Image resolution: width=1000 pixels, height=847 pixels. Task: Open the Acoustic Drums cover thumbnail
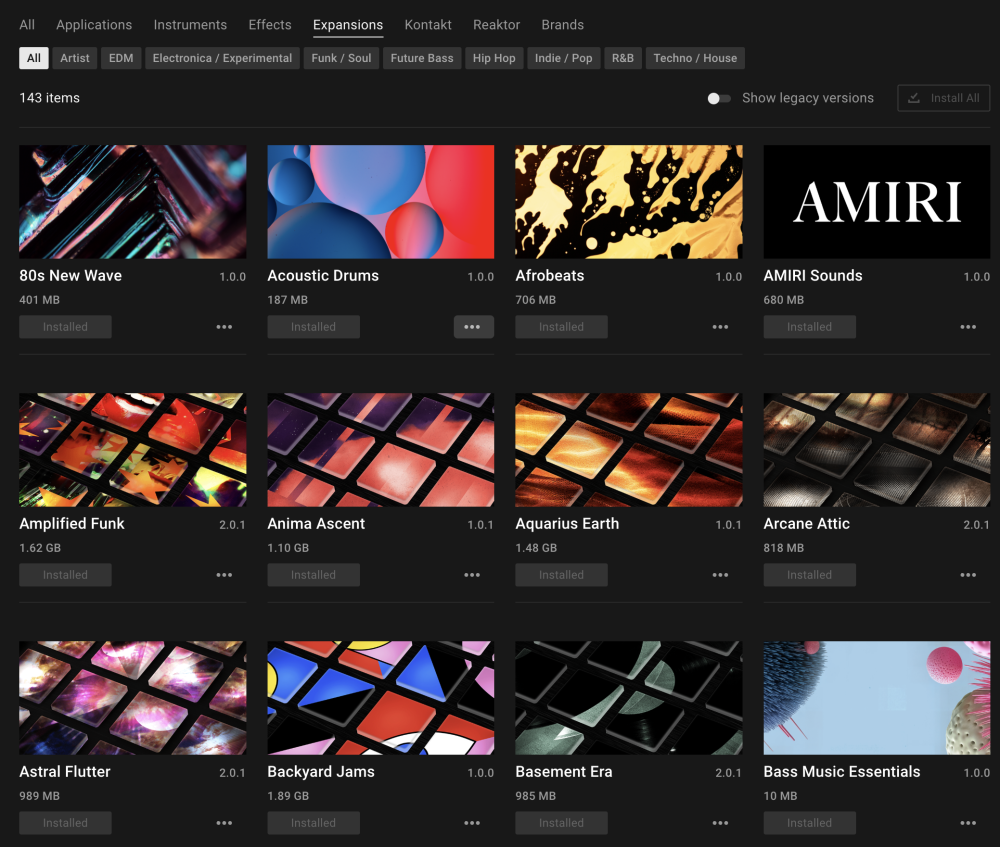381,202
